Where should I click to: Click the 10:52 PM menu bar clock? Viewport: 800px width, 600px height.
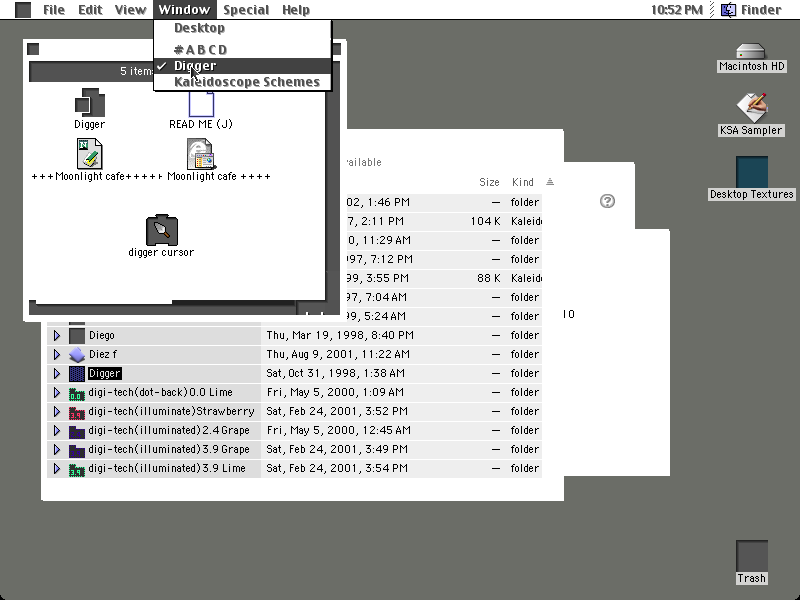[x=677, y=10]
